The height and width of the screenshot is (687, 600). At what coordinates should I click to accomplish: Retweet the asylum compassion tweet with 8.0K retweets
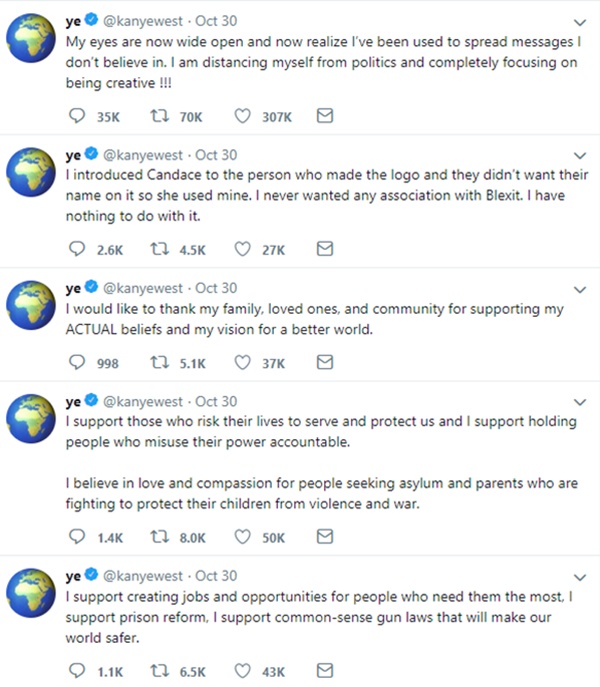(x=157, y=537)
